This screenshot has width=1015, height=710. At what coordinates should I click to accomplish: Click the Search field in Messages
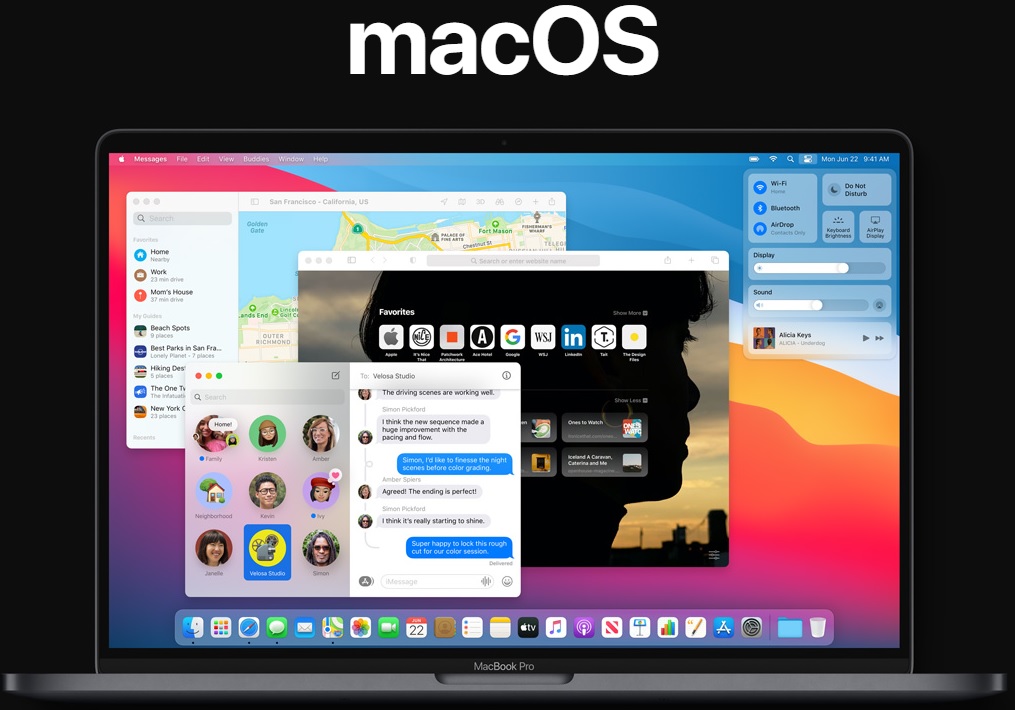pyautogui.click(x=268, y=397)
